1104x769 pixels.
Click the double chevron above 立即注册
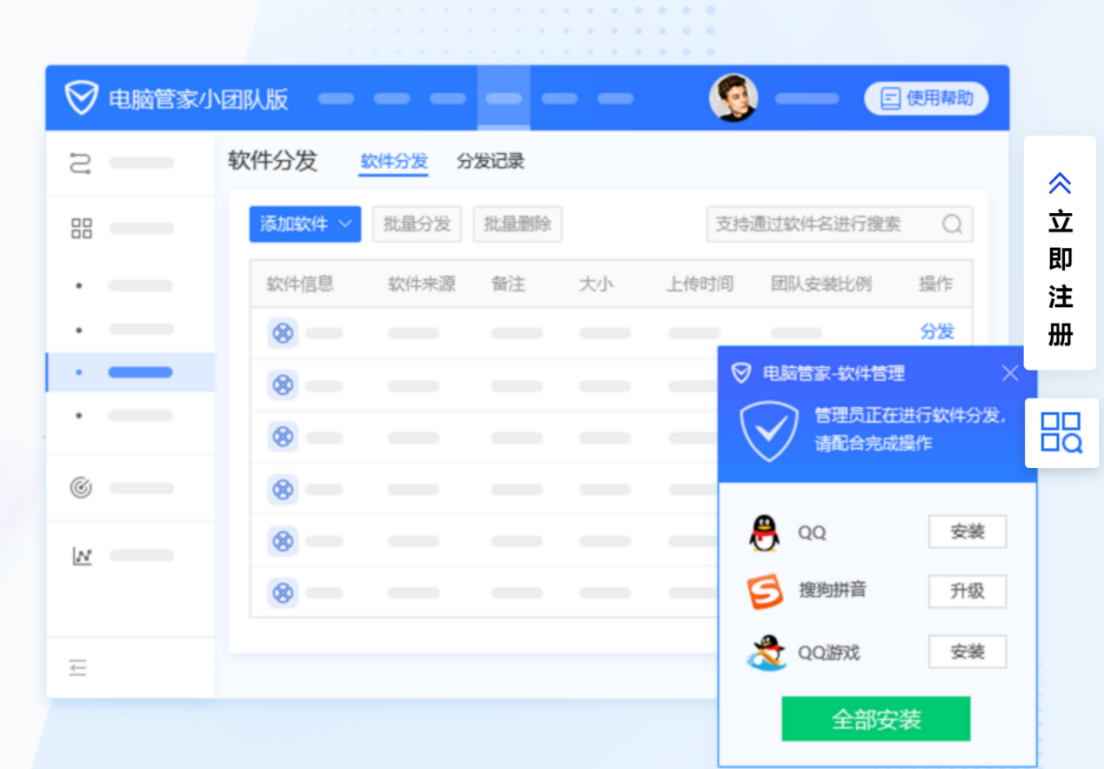[1059, 184]
